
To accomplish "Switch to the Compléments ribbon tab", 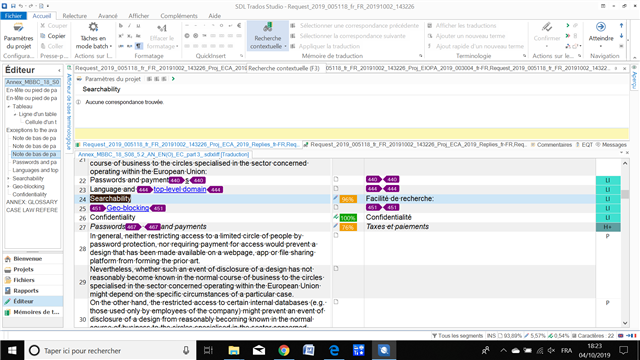I will pos(179,16).
